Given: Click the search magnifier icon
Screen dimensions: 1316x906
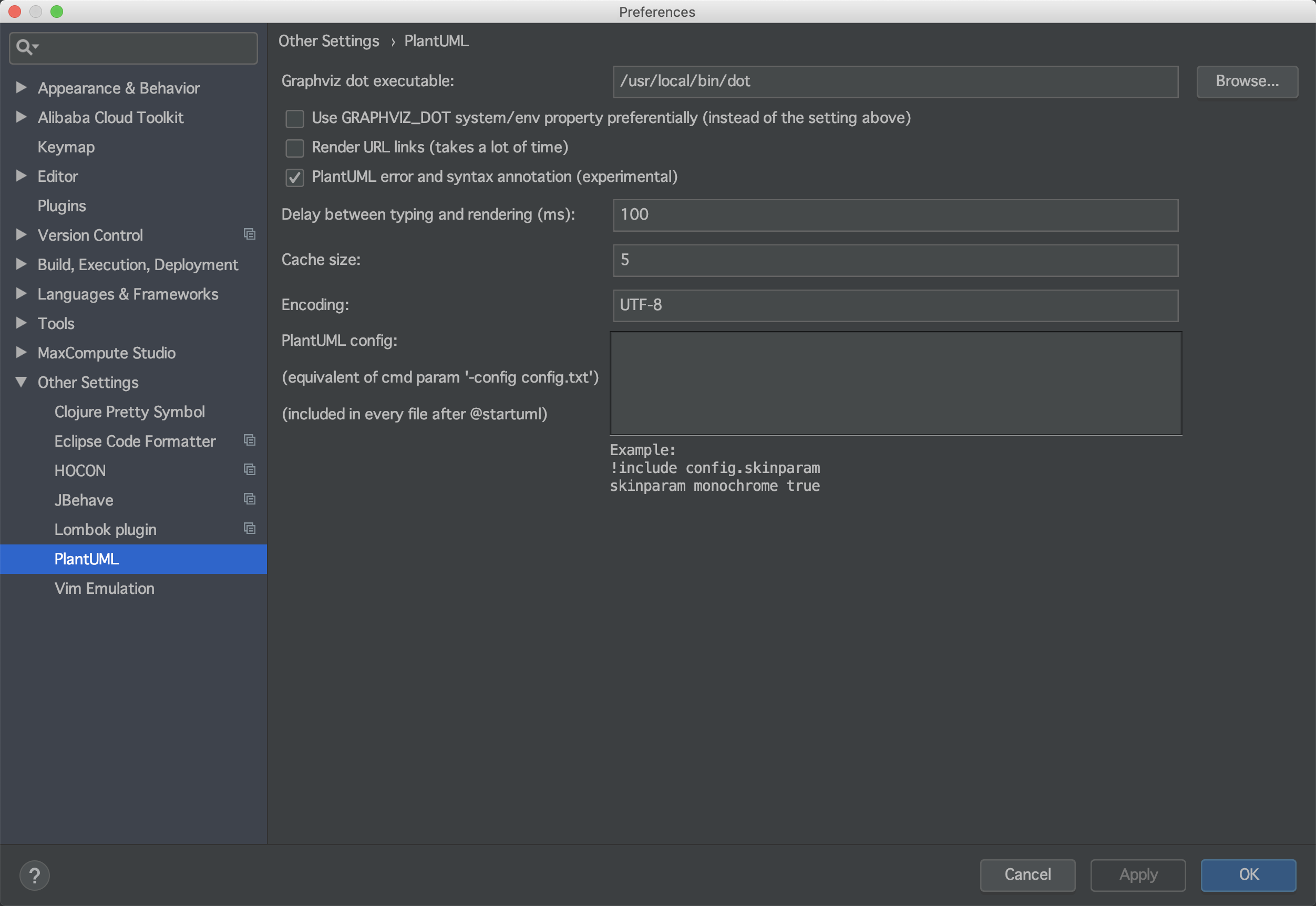Looking at the screenshot, I should click(24, 47).
